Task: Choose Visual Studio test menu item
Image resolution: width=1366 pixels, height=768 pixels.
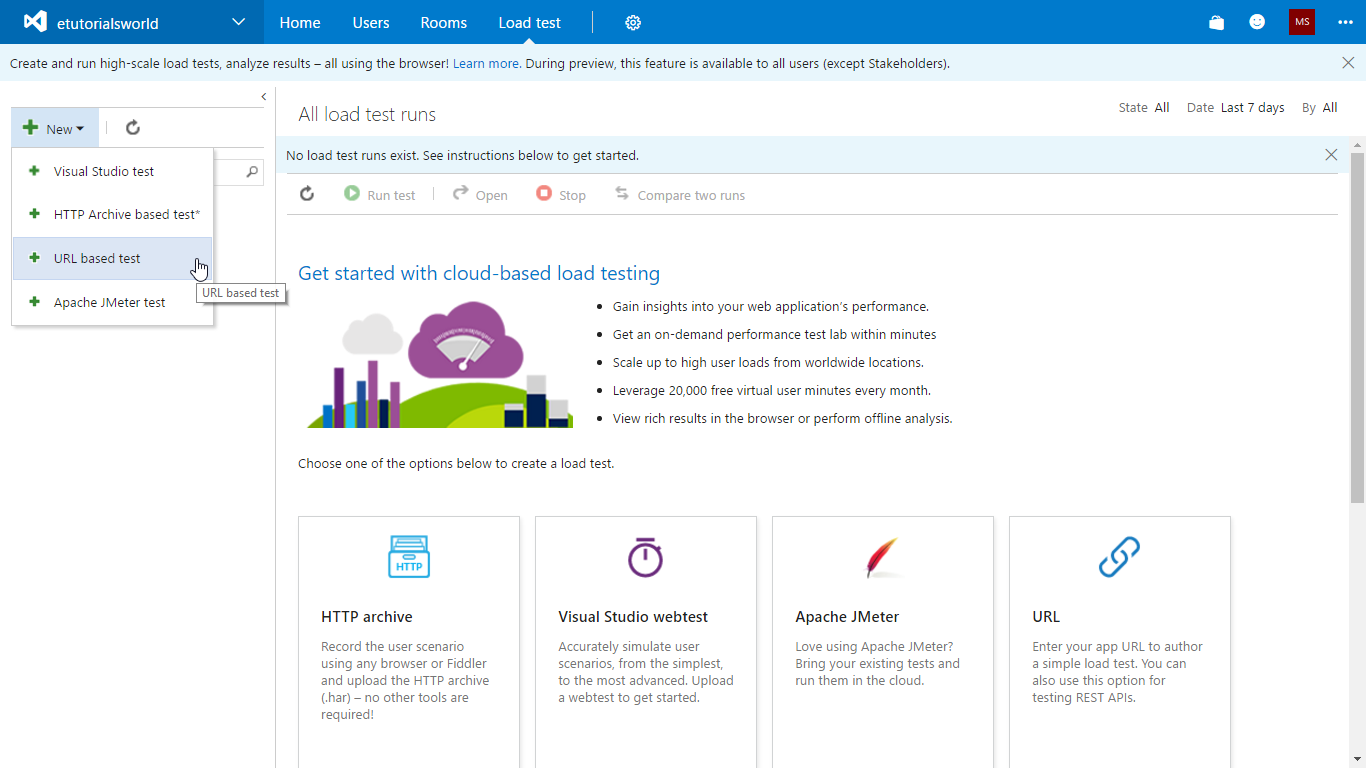Action: [x=112, y=171]
